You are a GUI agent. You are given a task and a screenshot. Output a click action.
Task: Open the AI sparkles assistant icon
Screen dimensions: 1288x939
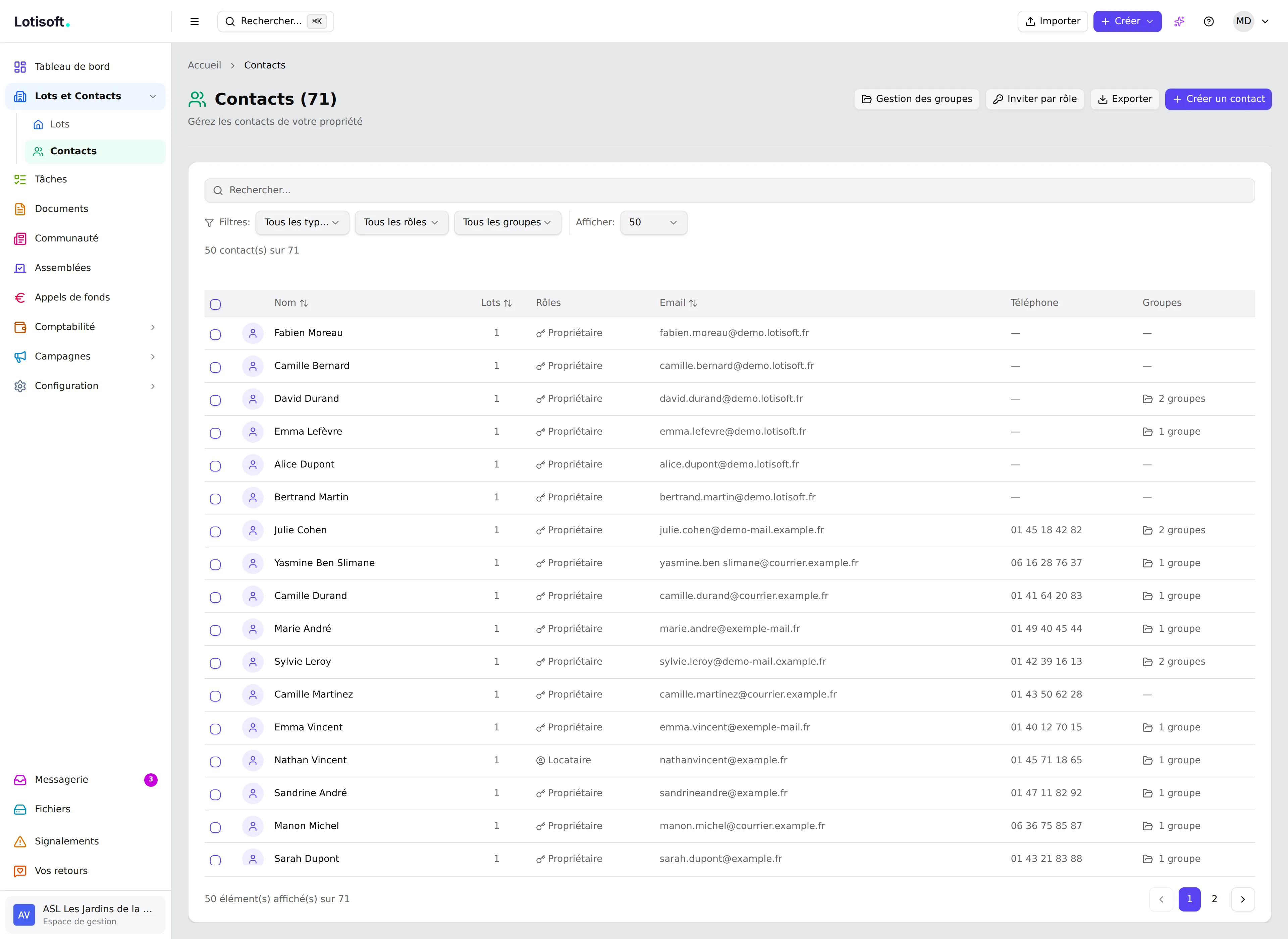1179,21
